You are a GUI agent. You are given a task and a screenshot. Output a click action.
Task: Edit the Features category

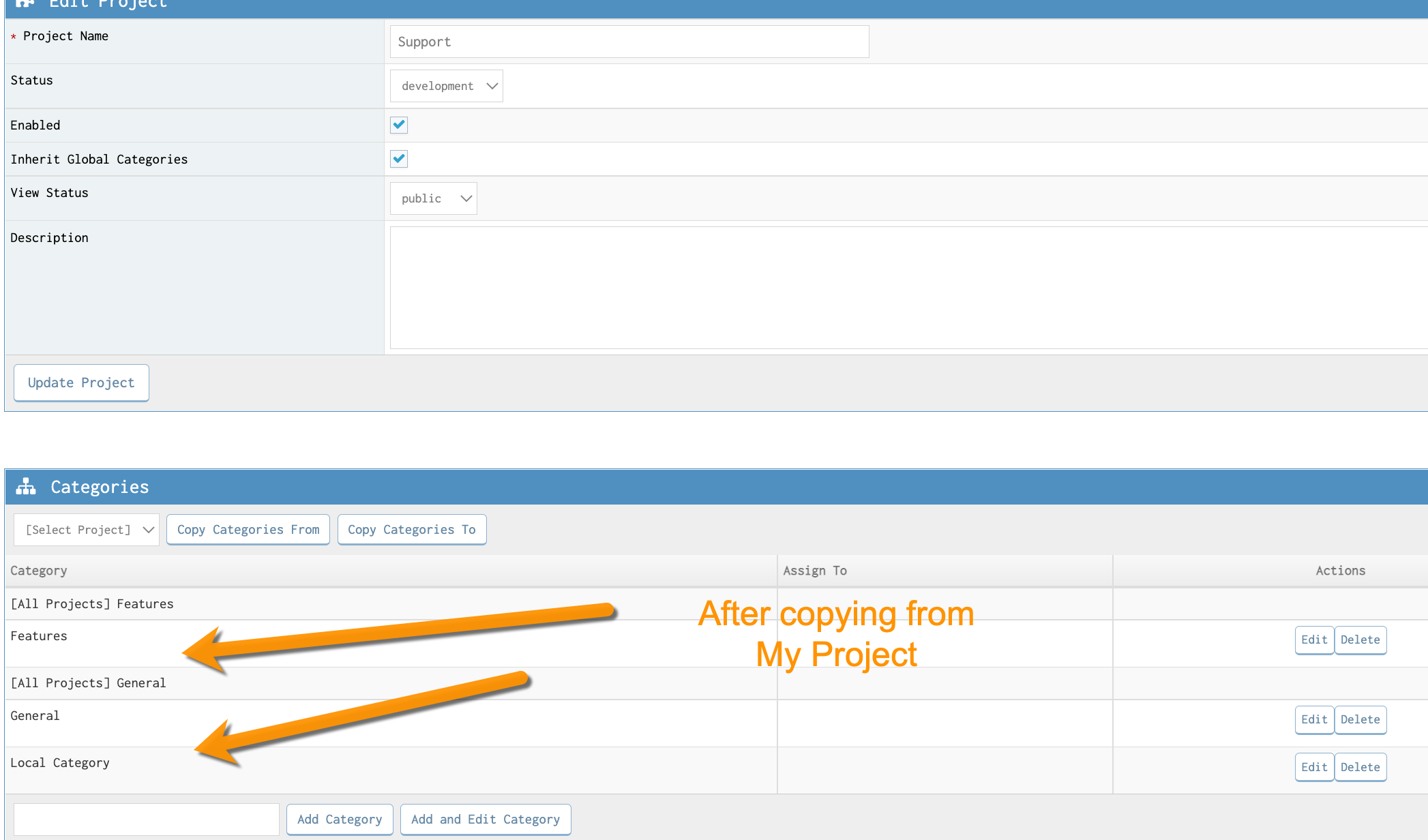coord(1313,640)
